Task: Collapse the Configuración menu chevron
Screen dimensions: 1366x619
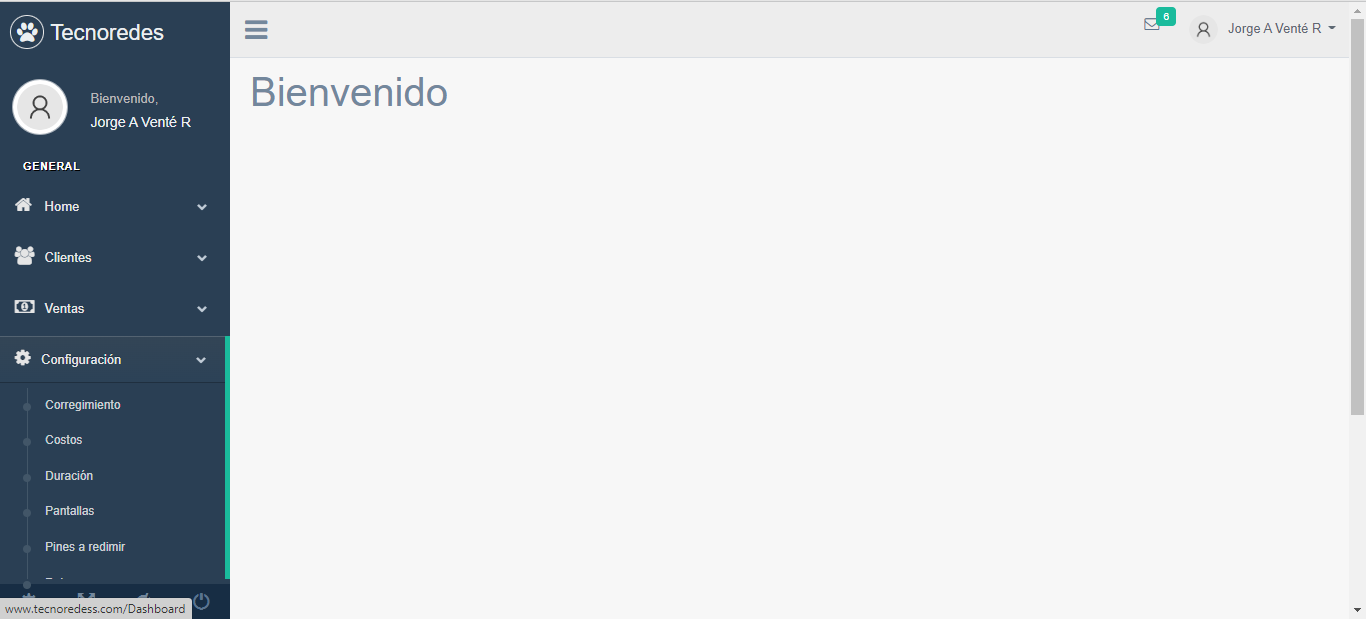Action: 201,360
